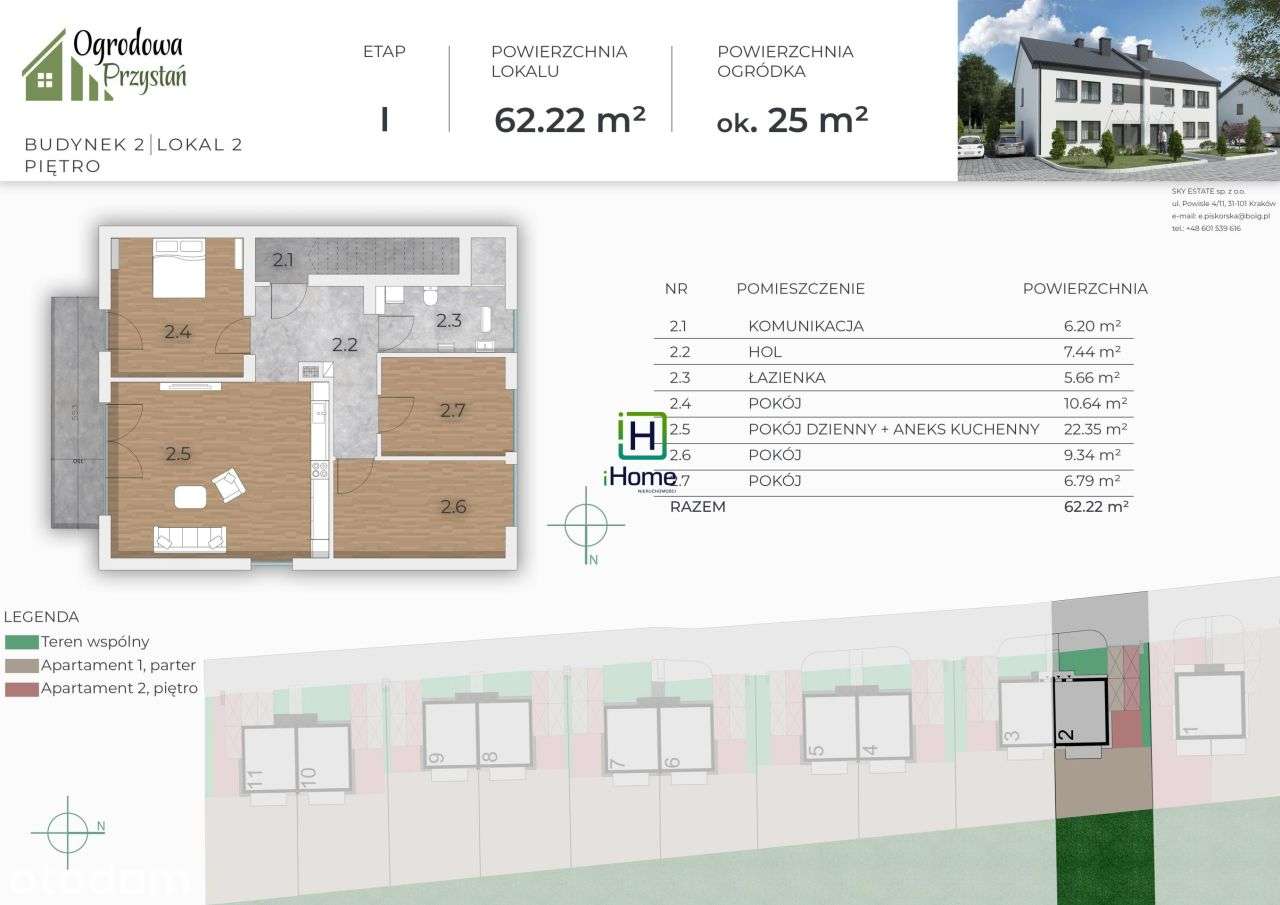Click the Apartament 1, parter legend swatch
Viewport: 1280px width, 905px height.
click(x=22, y=665)
